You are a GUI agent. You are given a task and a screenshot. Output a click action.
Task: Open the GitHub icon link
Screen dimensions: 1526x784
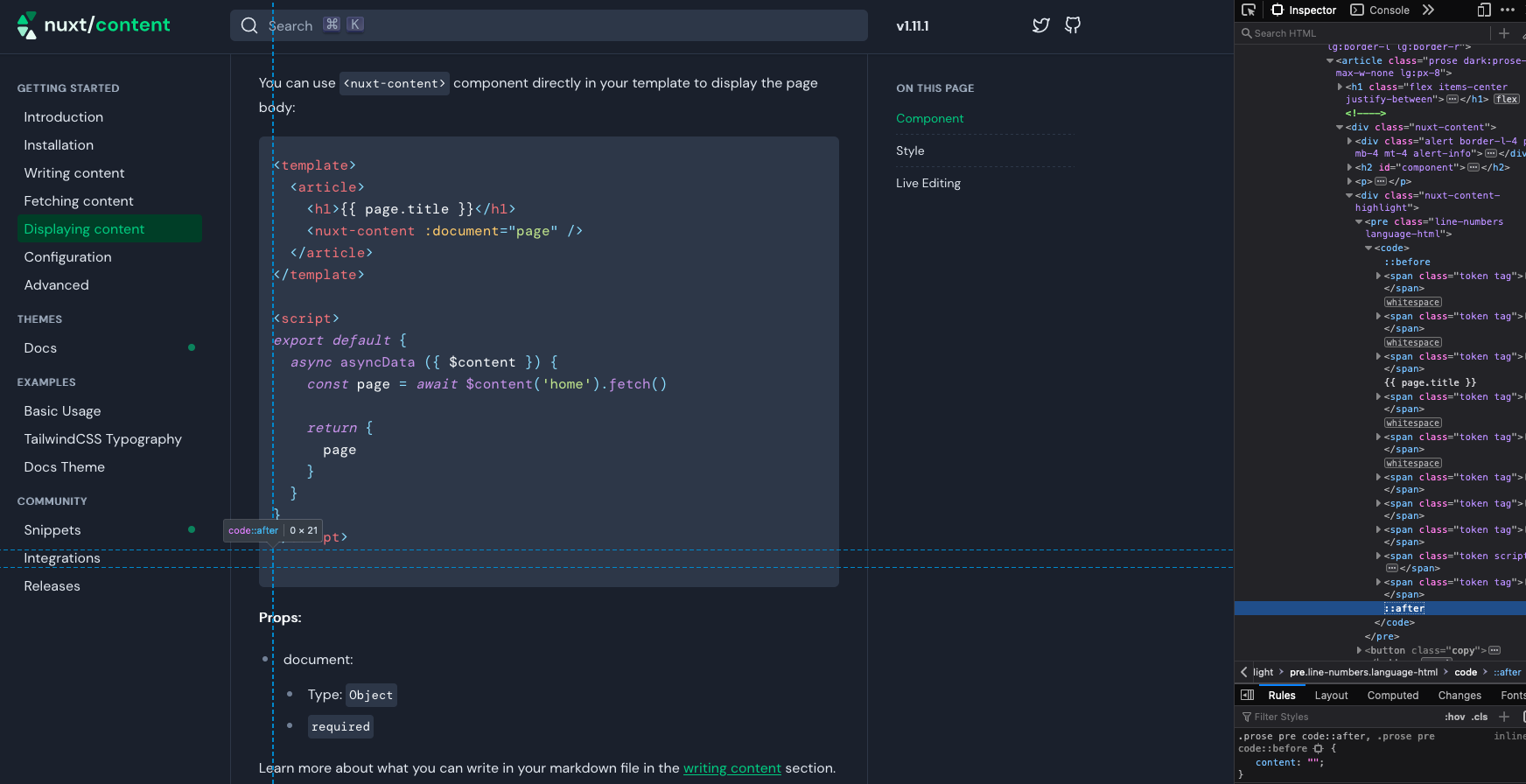click(1073, 25)
